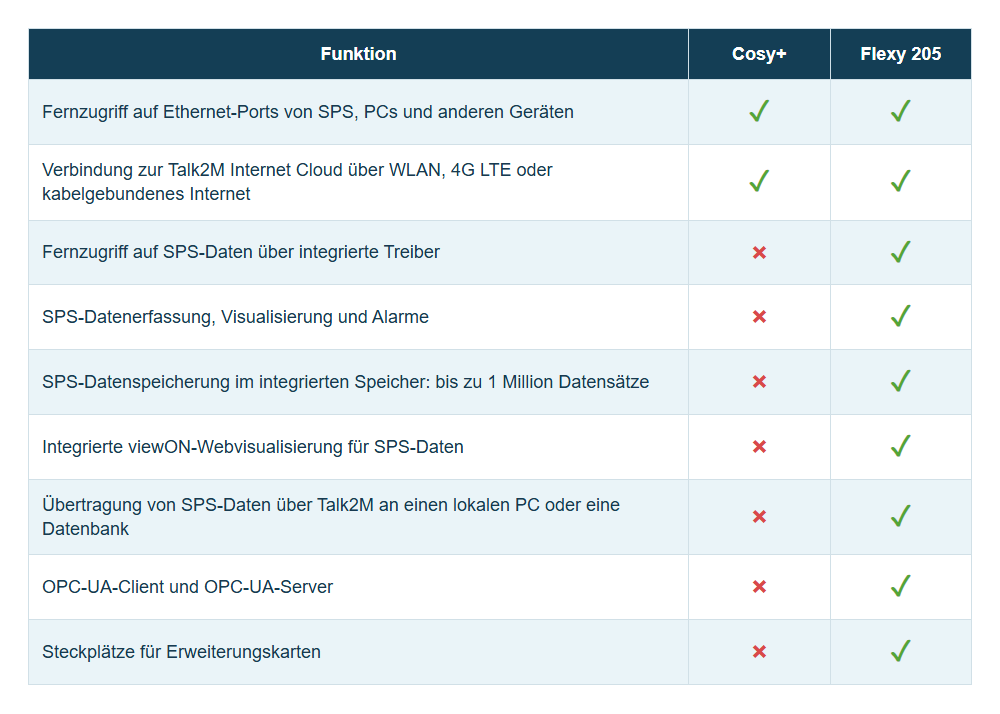Screen dimensions: 1000x714
Task: Click the Cosy+ checkmark for Talk2M Internet Cloud
Action: click(759, 181)
